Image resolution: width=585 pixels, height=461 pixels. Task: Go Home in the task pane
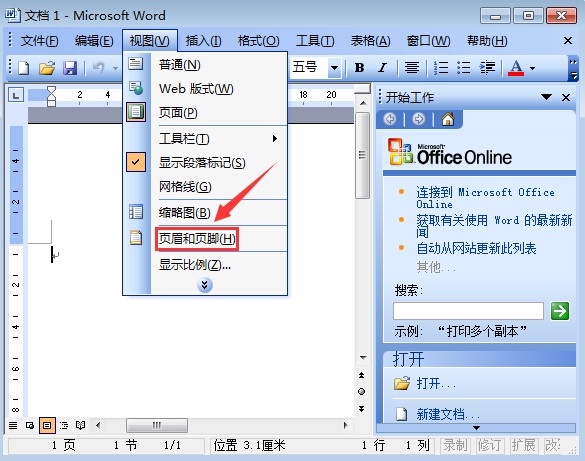(x=448, y=119)
